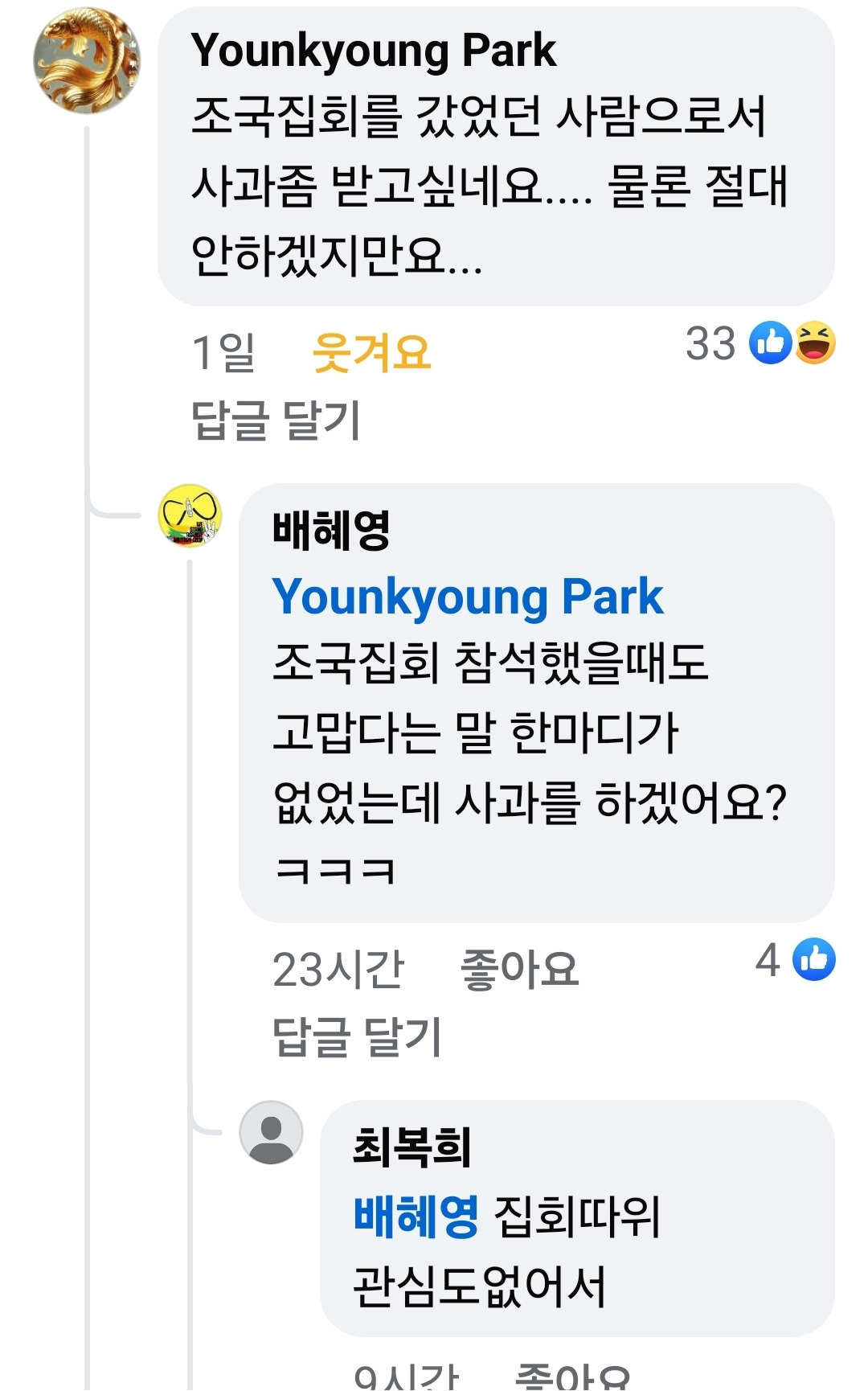868x1391 pixels.
Task: View laughing haha reaction emoji on top comment
Action: click(x=815, y=343)
